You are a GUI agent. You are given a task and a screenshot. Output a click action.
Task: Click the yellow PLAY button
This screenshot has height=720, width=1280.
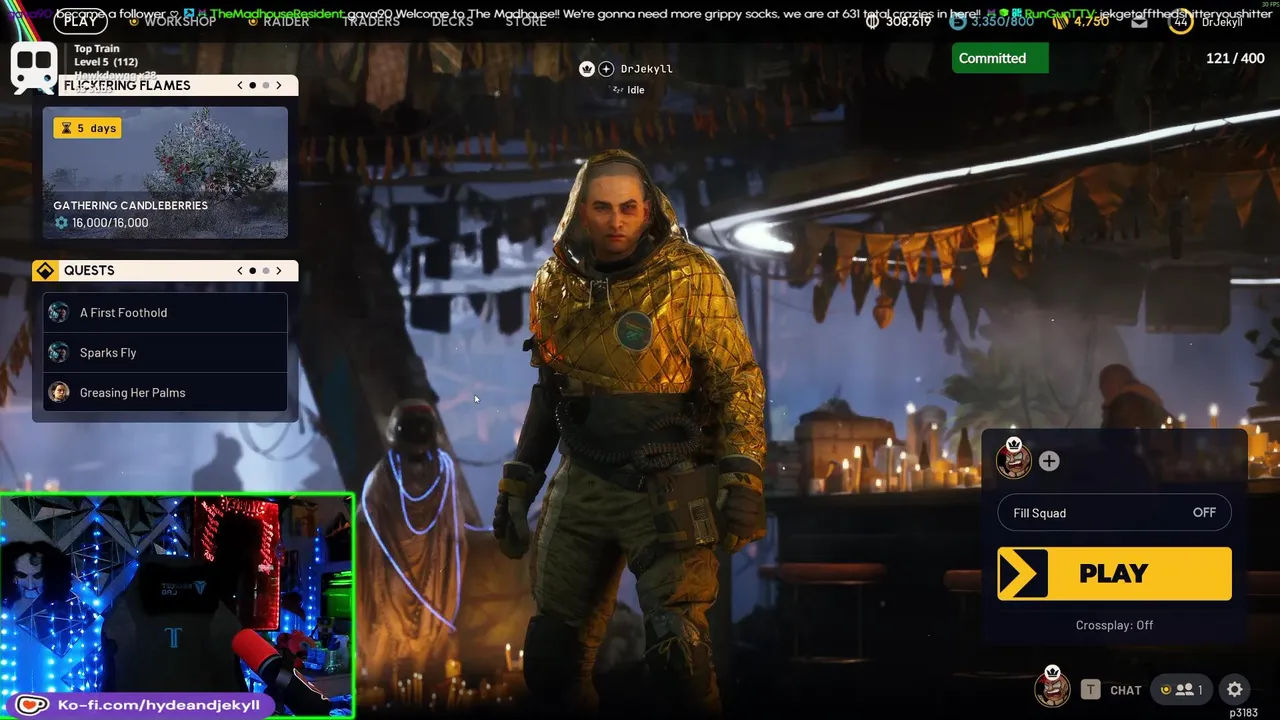[1114, 573]
